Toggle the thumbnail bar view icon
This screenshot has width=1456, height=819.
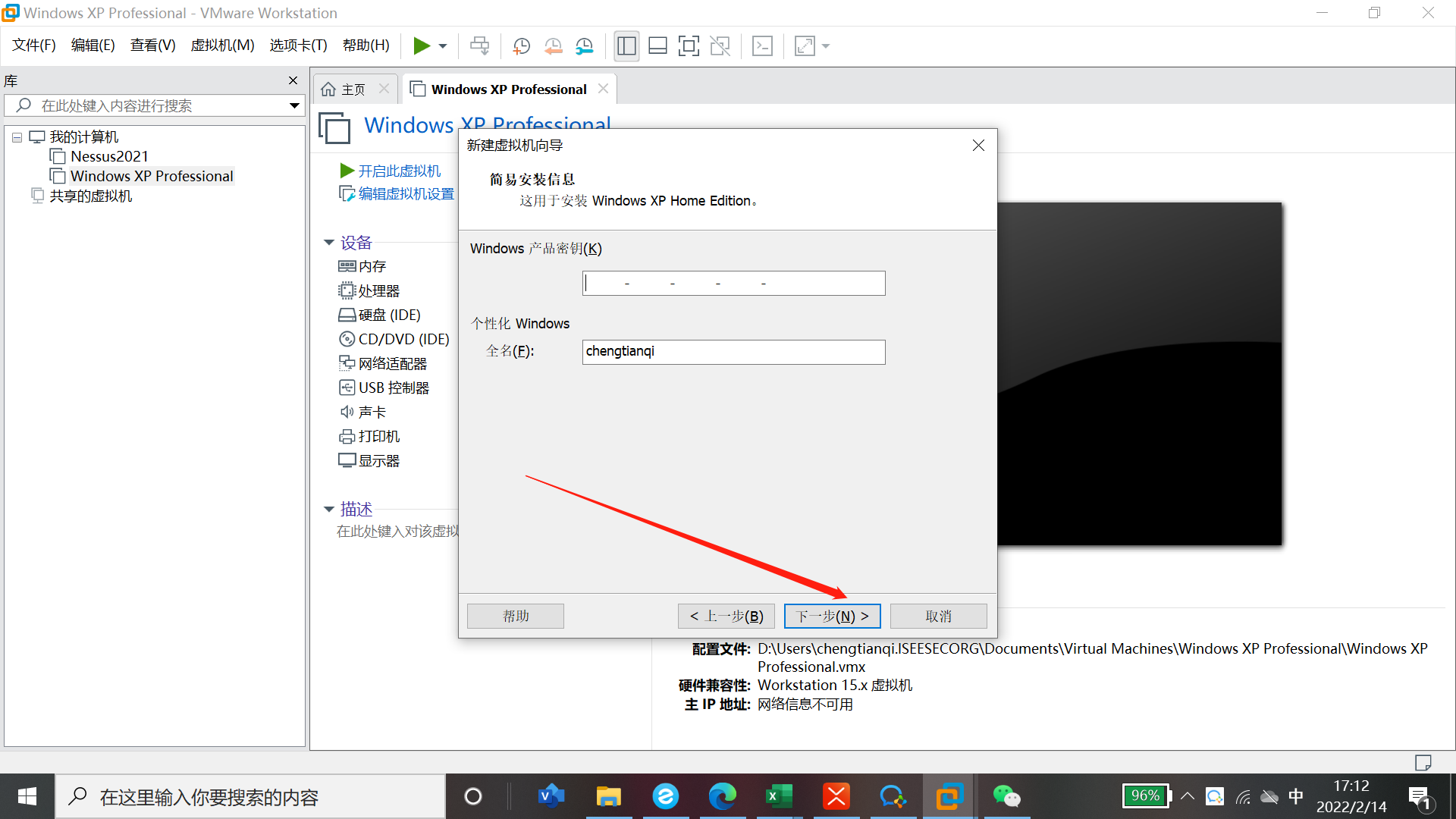click(x=657, y=46)
